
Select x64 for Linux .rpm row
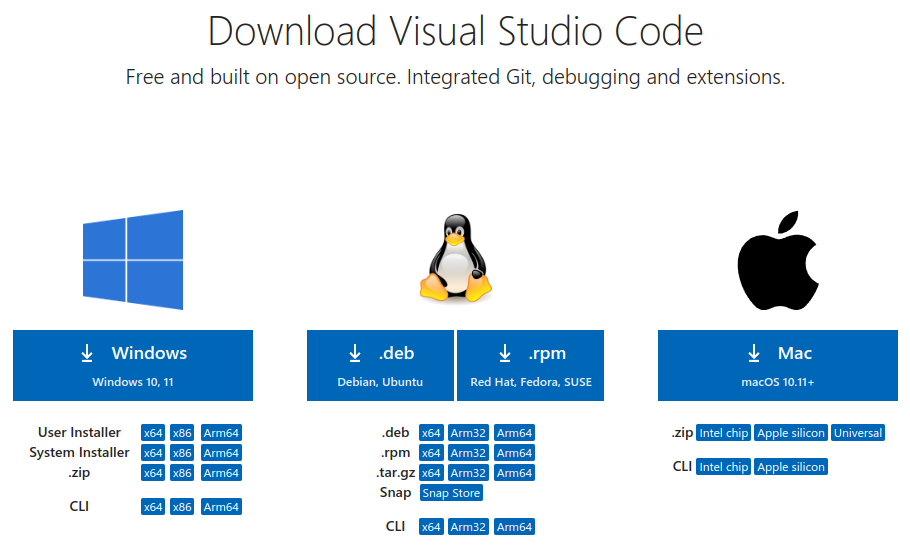431,453
